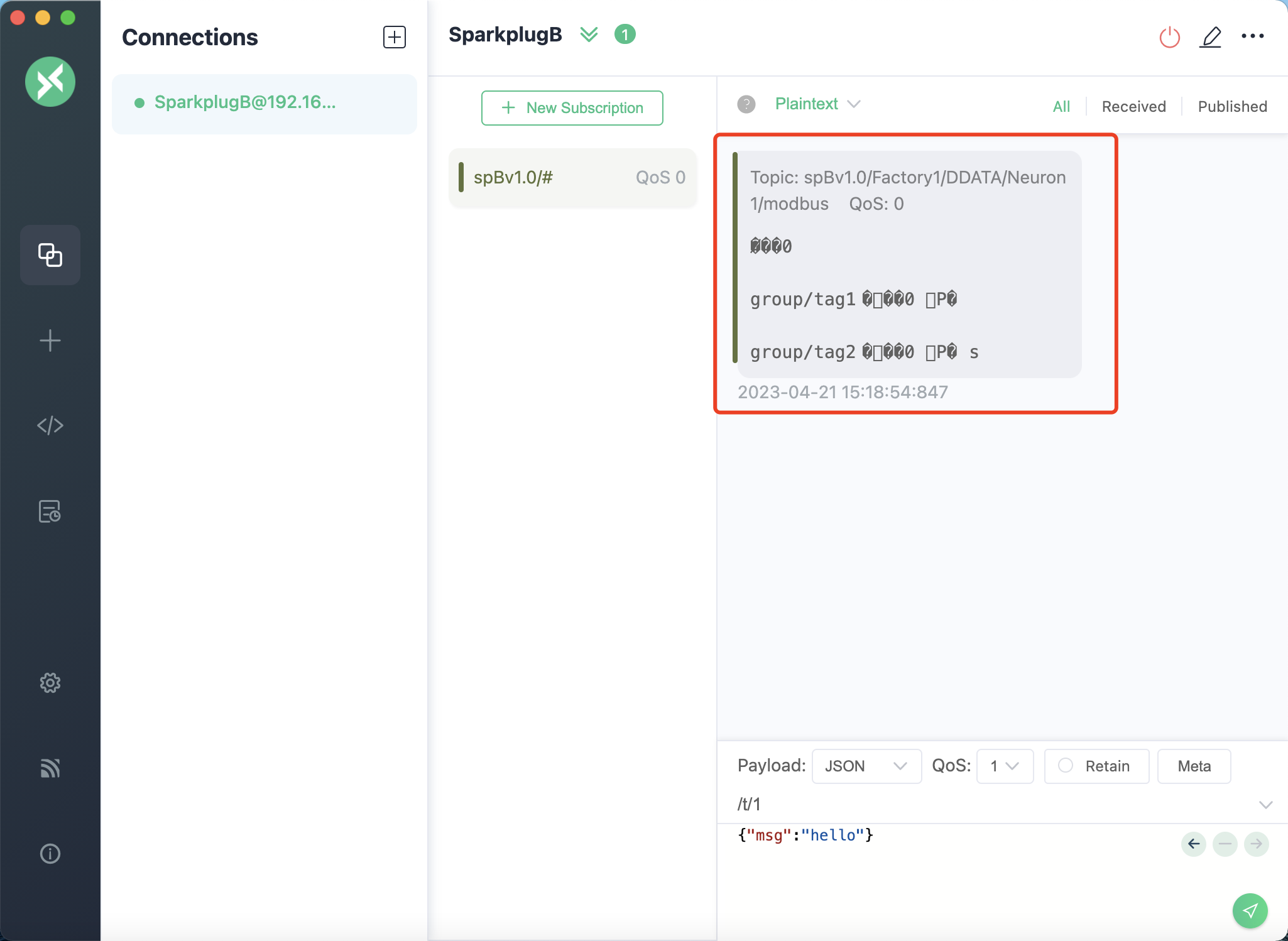
Task: Change QoS using the QoS dropdown
Action: click(x=1003, y=766)
